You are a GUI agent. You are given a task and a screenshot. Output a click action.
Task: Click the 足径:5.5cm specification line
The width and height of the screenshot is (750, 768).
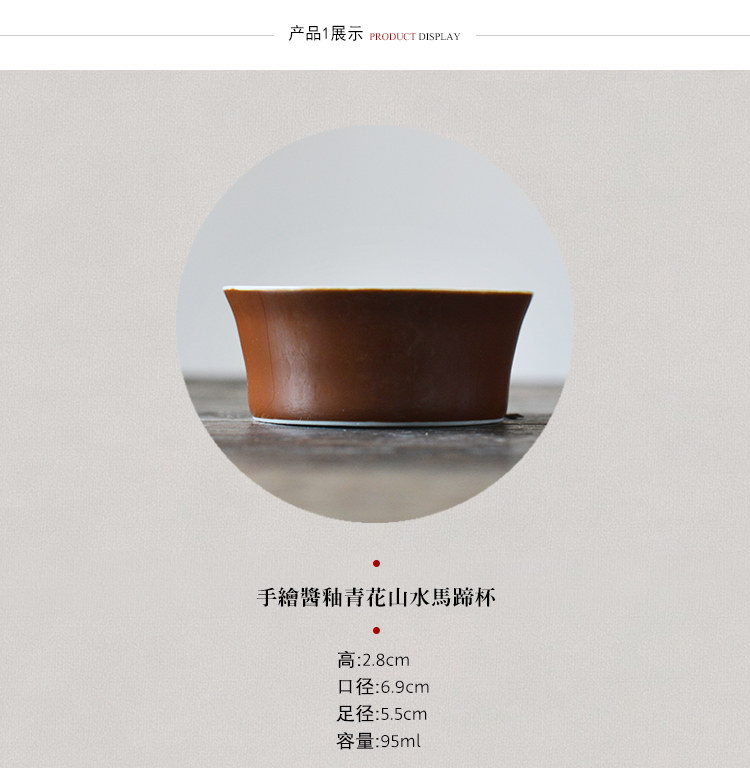coord(382,714)
